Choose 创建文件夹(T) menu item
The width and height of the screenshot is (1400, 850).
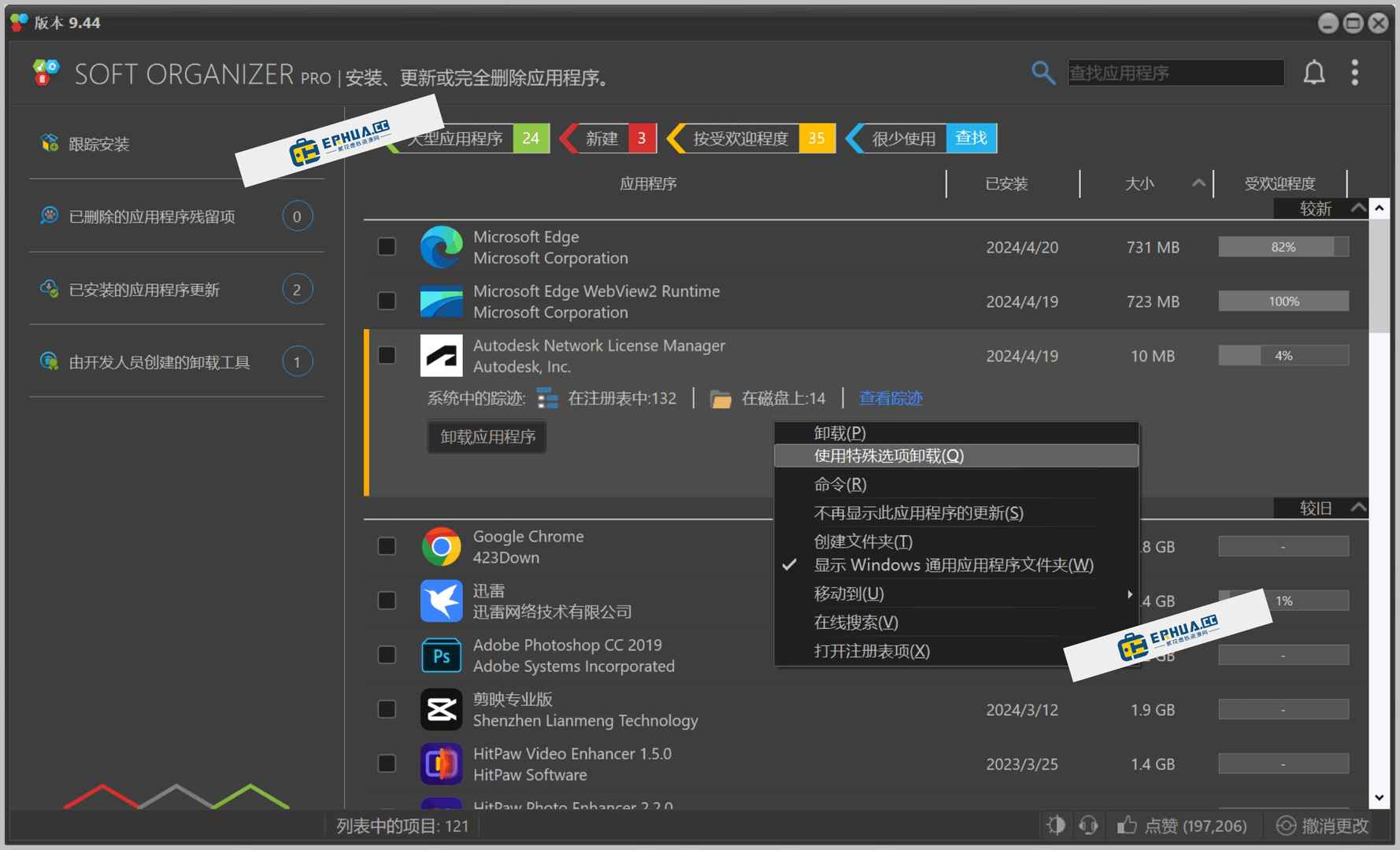956,541
